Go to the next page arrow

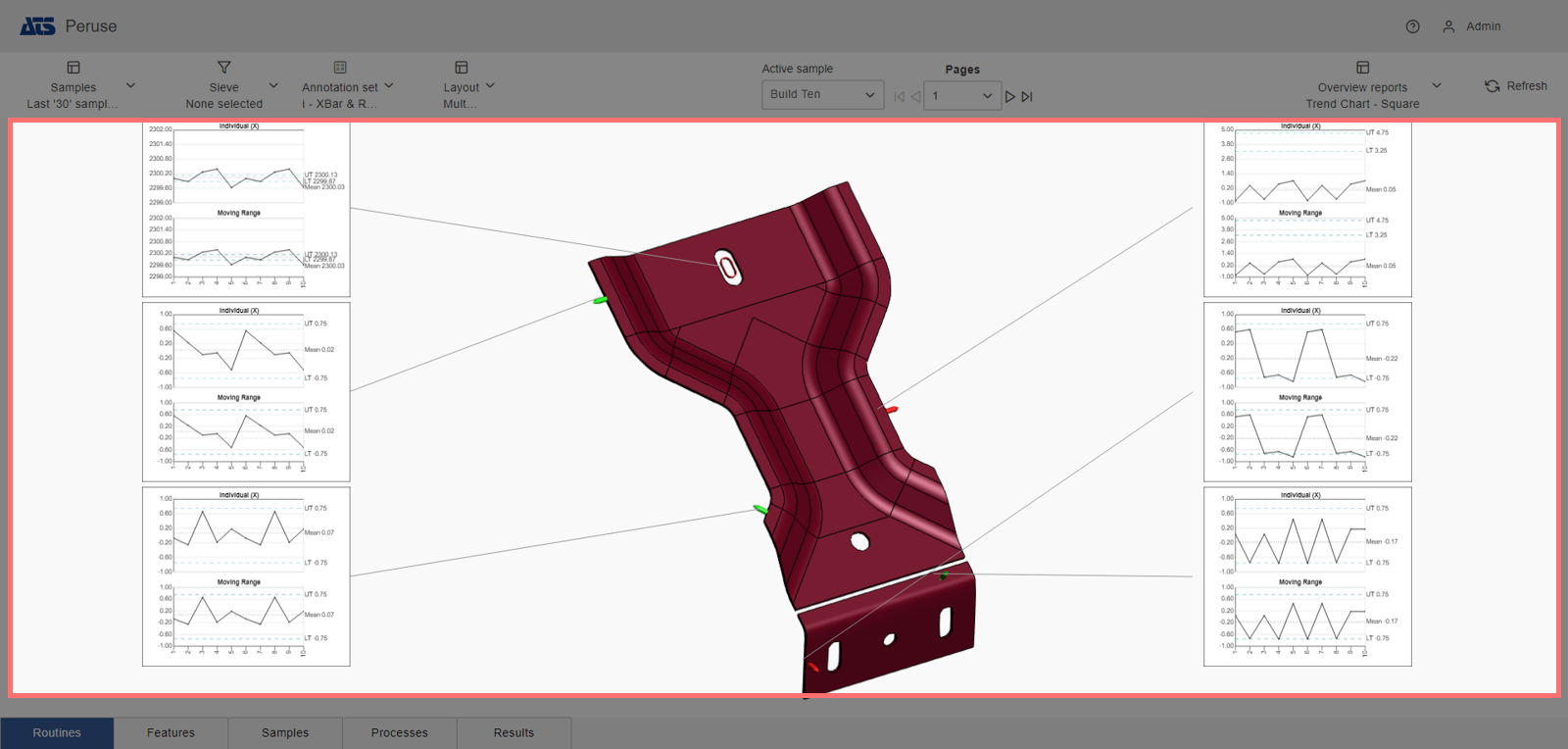pyautogui.click(x=1010, y=96)
